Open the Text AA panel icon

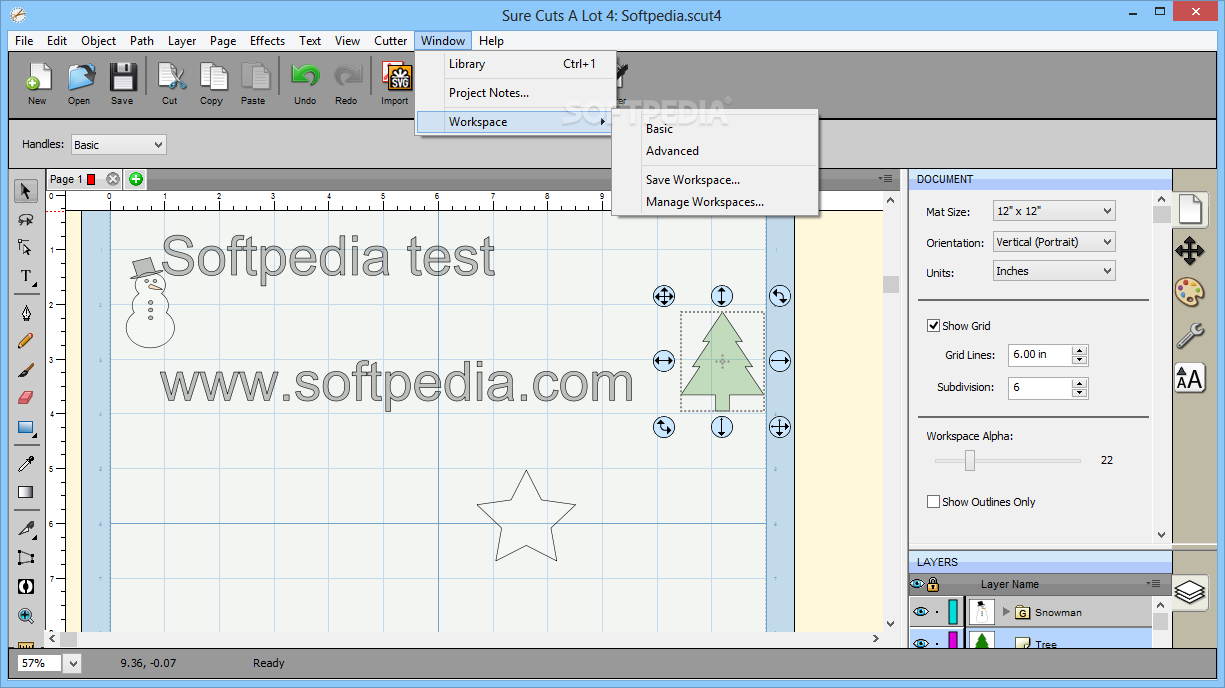tap(1190, 378)
